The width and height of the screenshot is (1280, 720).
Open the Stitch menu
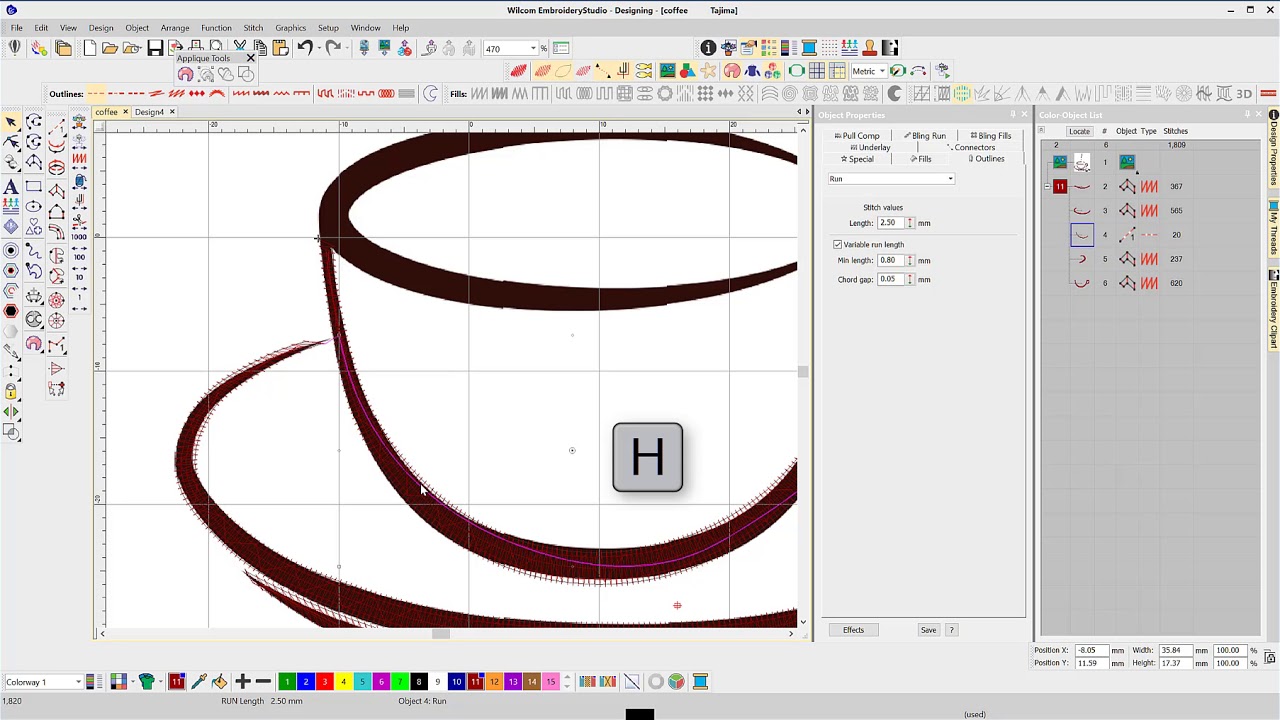(x=253, y=28)
